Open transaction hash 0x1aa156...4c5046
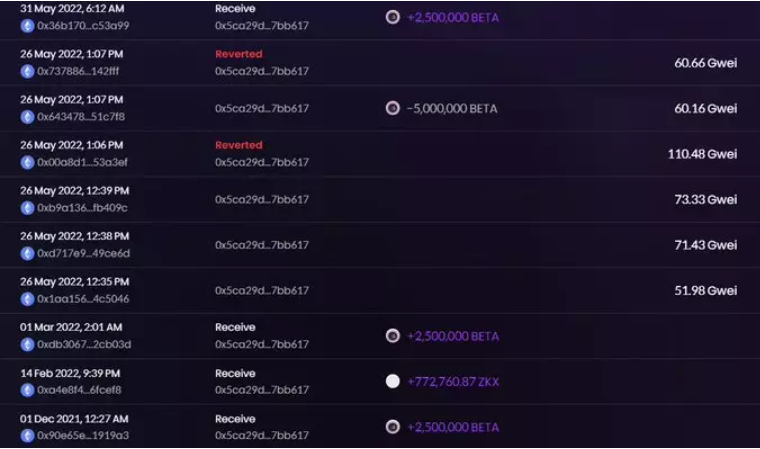The image size is (760, 449). tap(82, 299)
